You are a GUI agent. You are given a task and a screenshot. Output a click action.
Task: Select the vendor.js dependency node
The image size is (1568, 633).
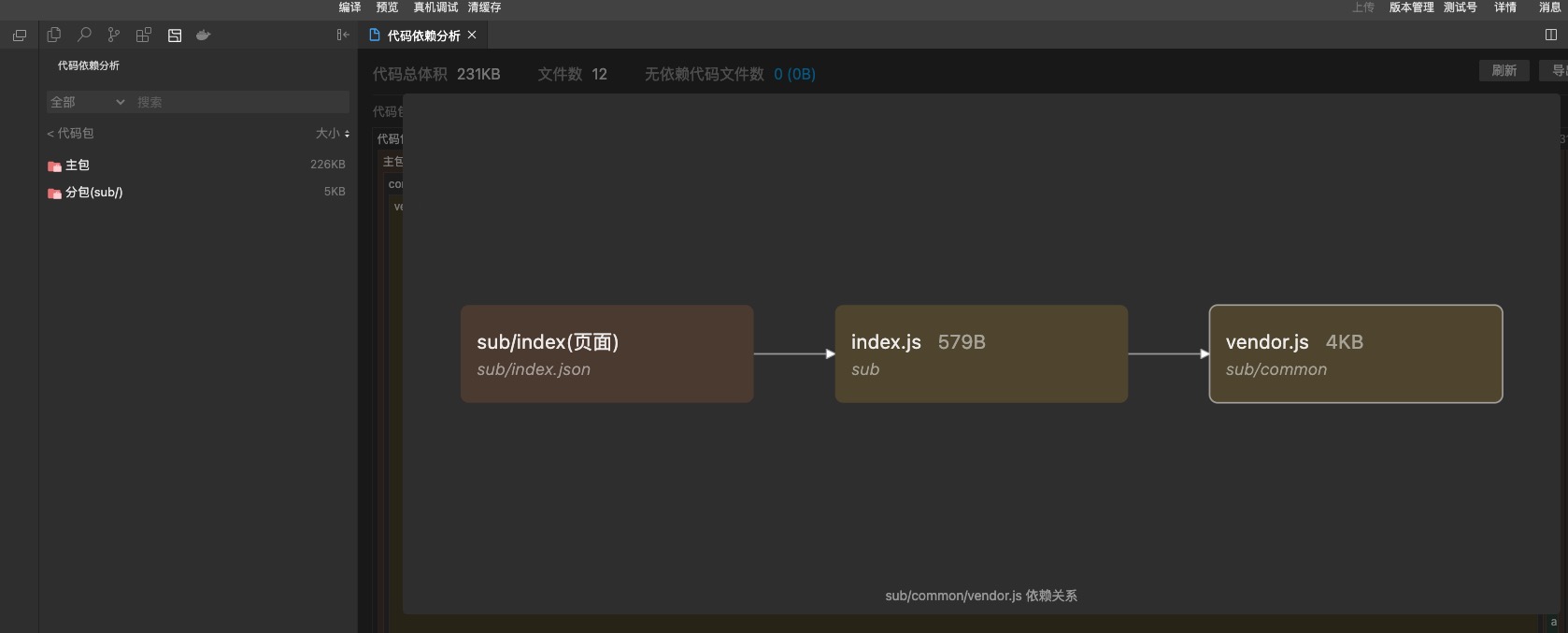[x=1355, y=353]
